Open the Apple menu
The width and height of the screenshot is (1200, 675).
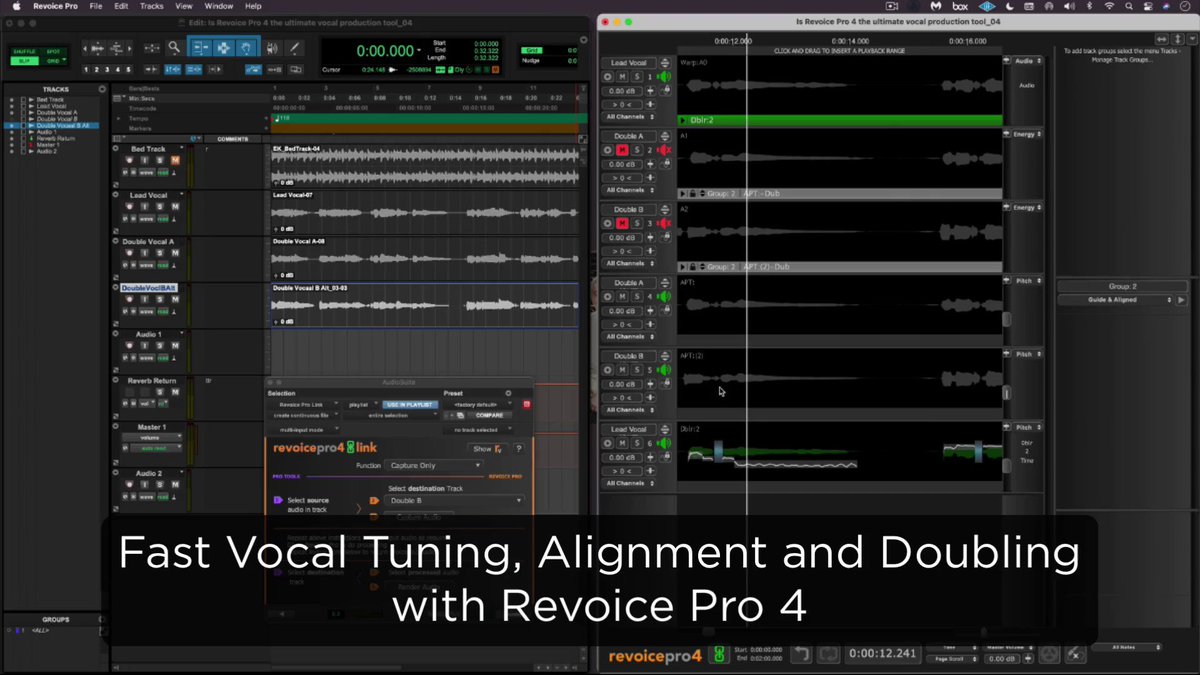pos(16,6)
